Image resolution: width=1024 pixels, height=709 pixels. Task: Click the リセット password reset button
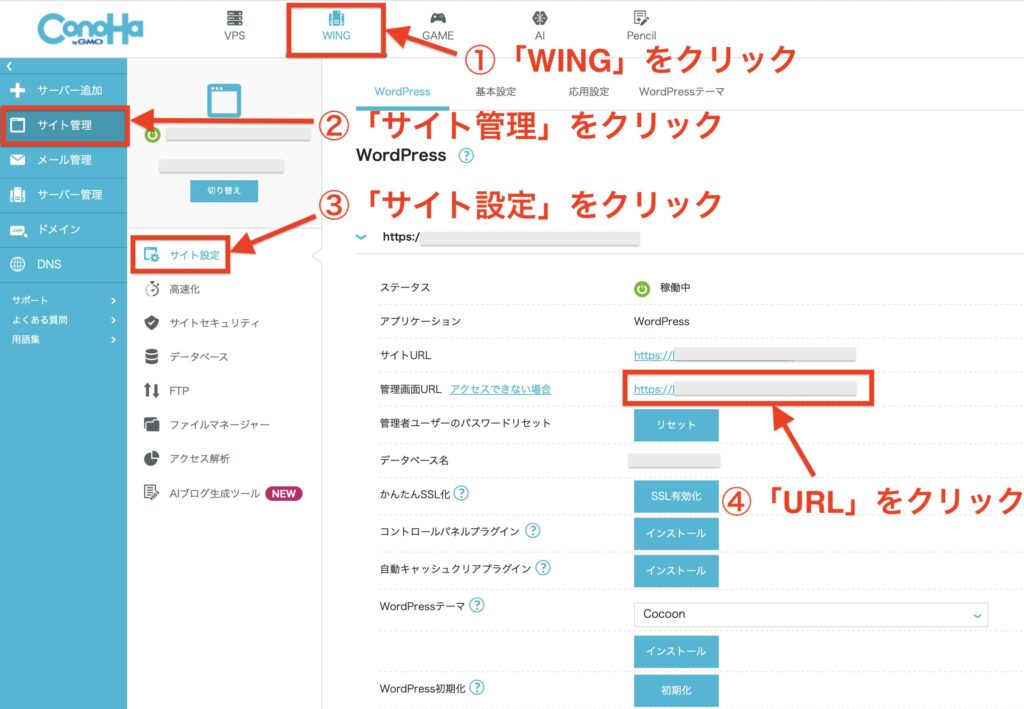coord(676,425)
